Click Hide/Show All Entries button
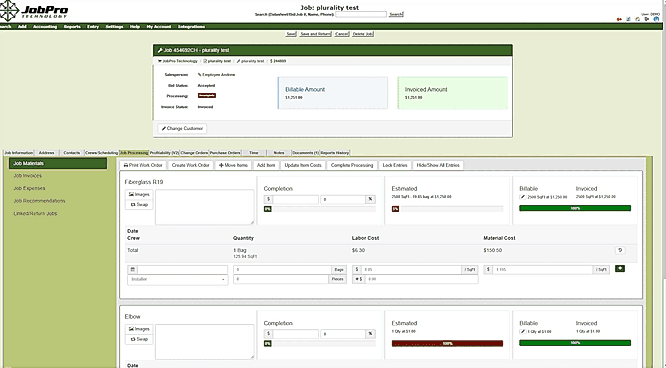This screenshot has height=368, width=666. pyautogui.click(x=438, y=165)
